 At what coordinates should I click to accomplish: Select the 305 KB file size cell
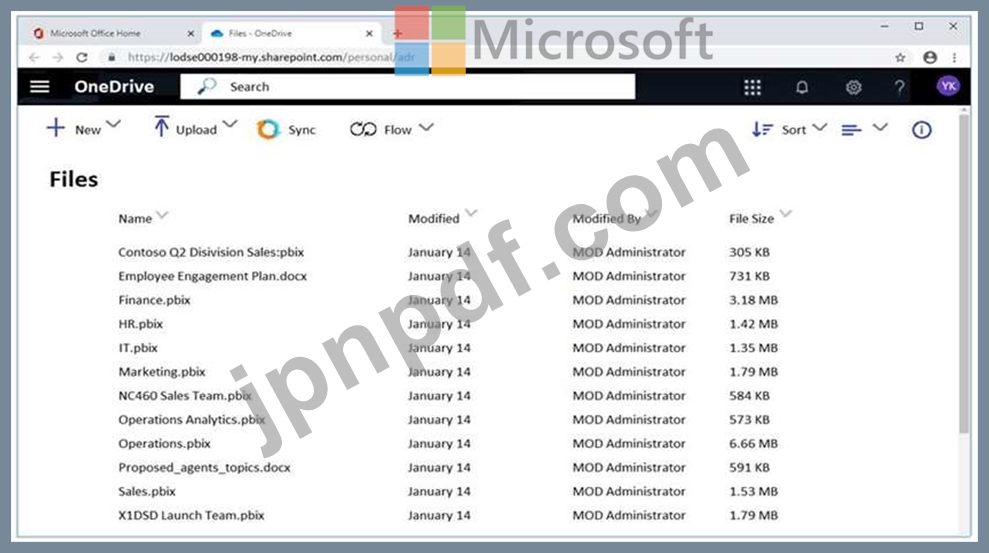click(x=749, y=252)
